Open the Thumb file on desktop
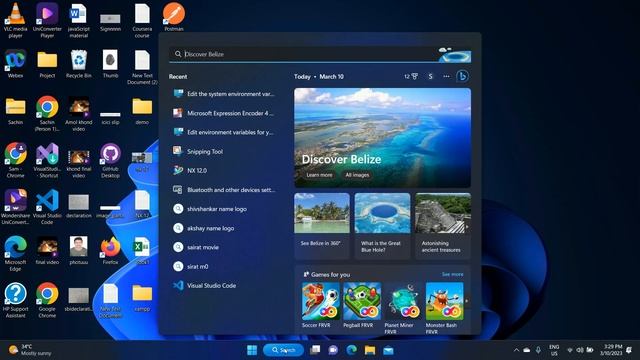 pyautogui.click(x=110, y=63)
